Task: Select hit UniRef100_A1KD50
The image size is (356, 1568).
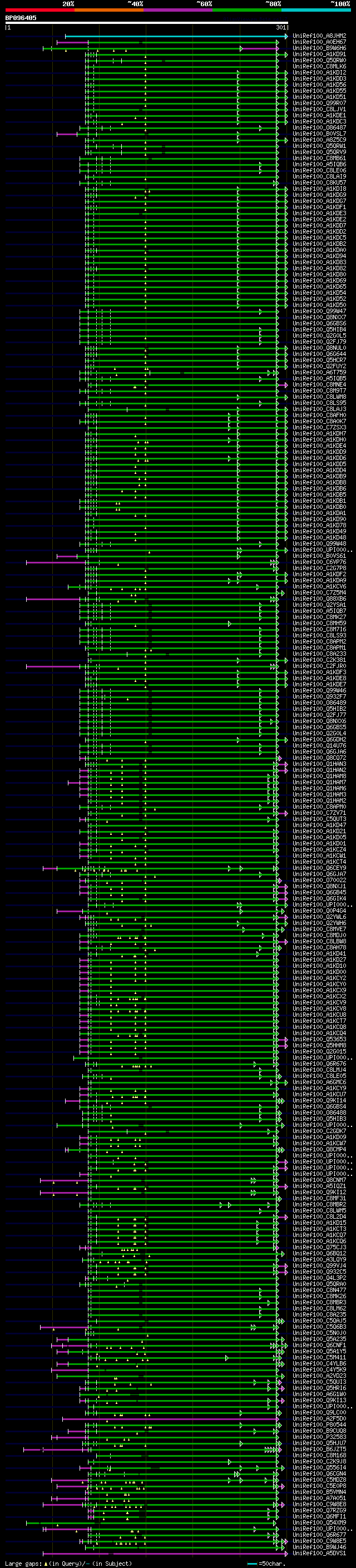Action: coord(319,305)
